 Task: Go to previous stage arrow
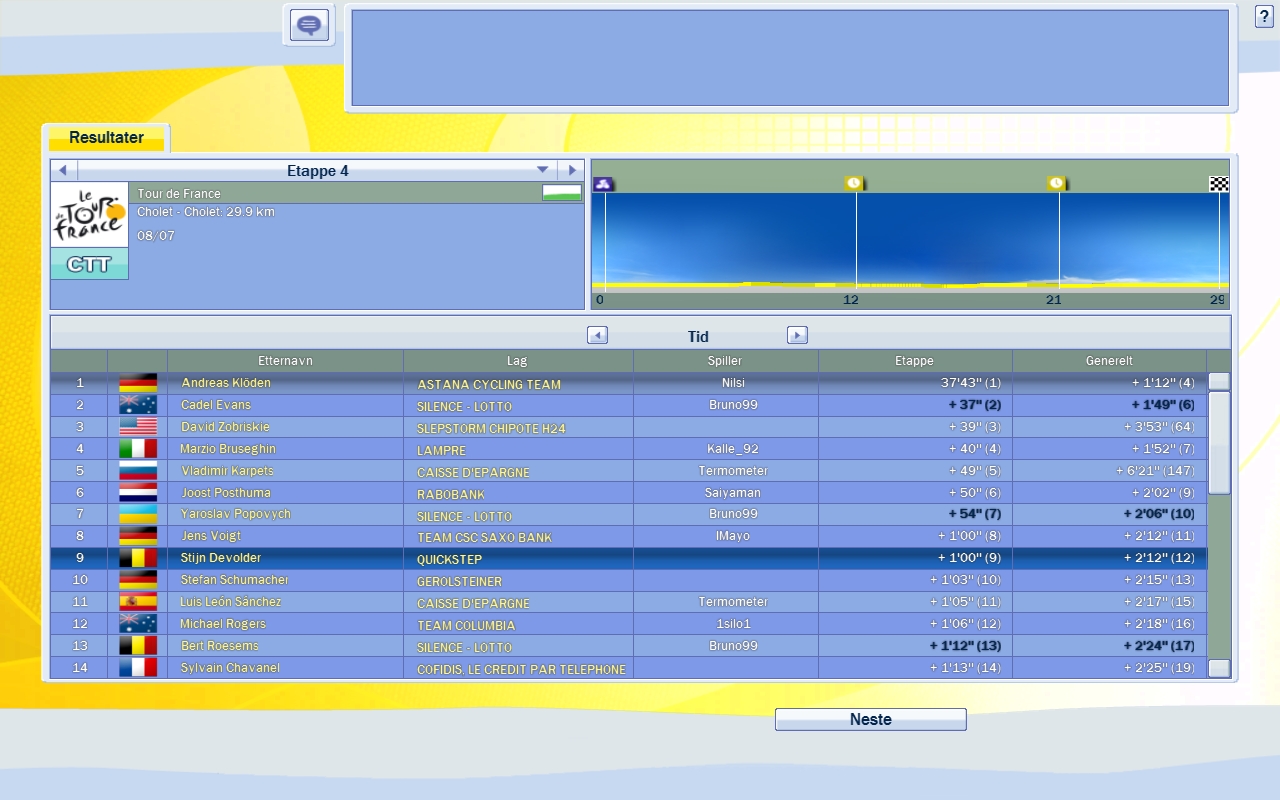click(63, 170)
